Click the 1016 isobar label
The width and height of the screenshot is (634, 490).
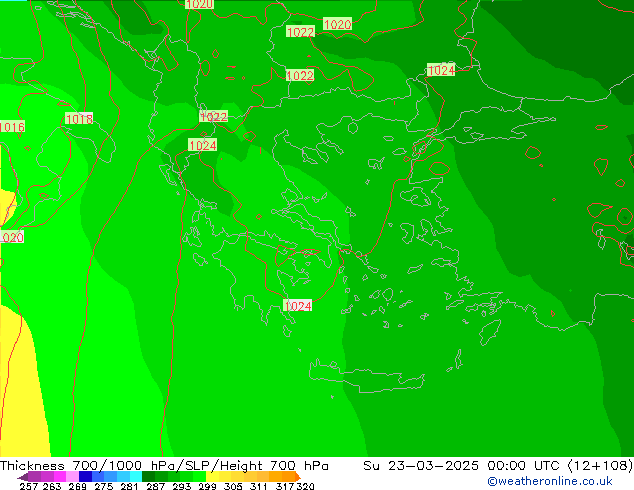(12, 127)
